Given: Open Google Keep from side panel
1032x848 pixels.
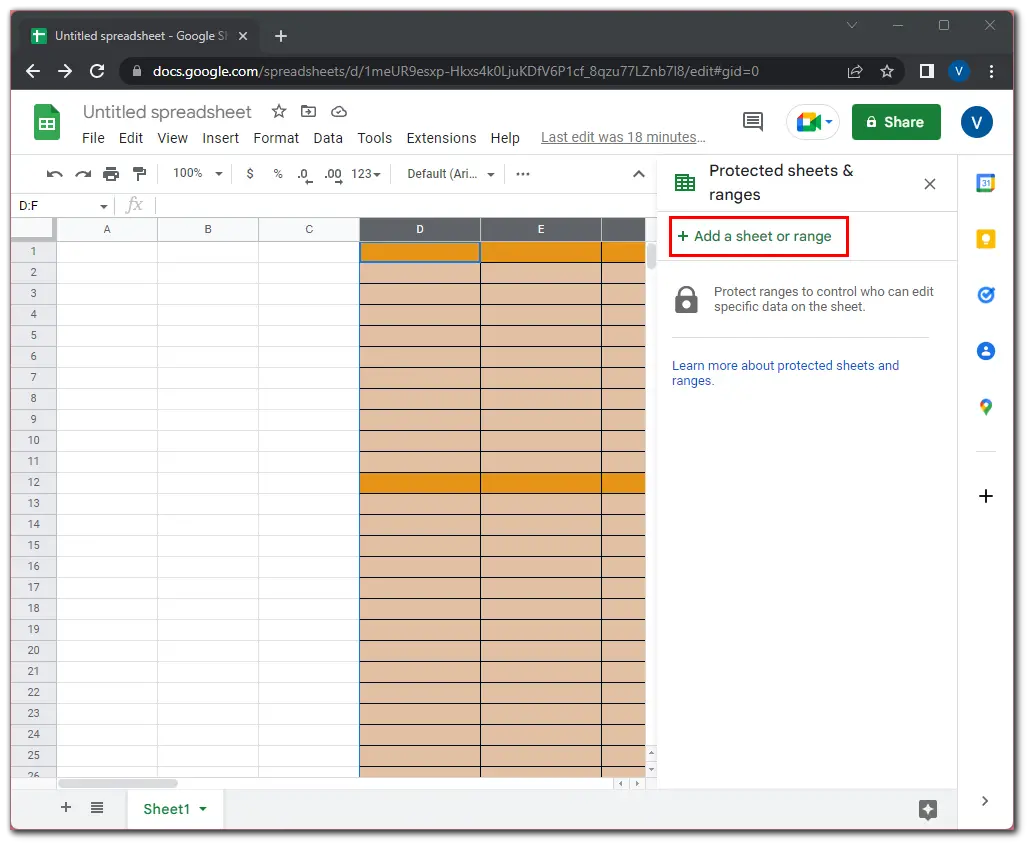Looking at the screenshot, I should [985, 239].
